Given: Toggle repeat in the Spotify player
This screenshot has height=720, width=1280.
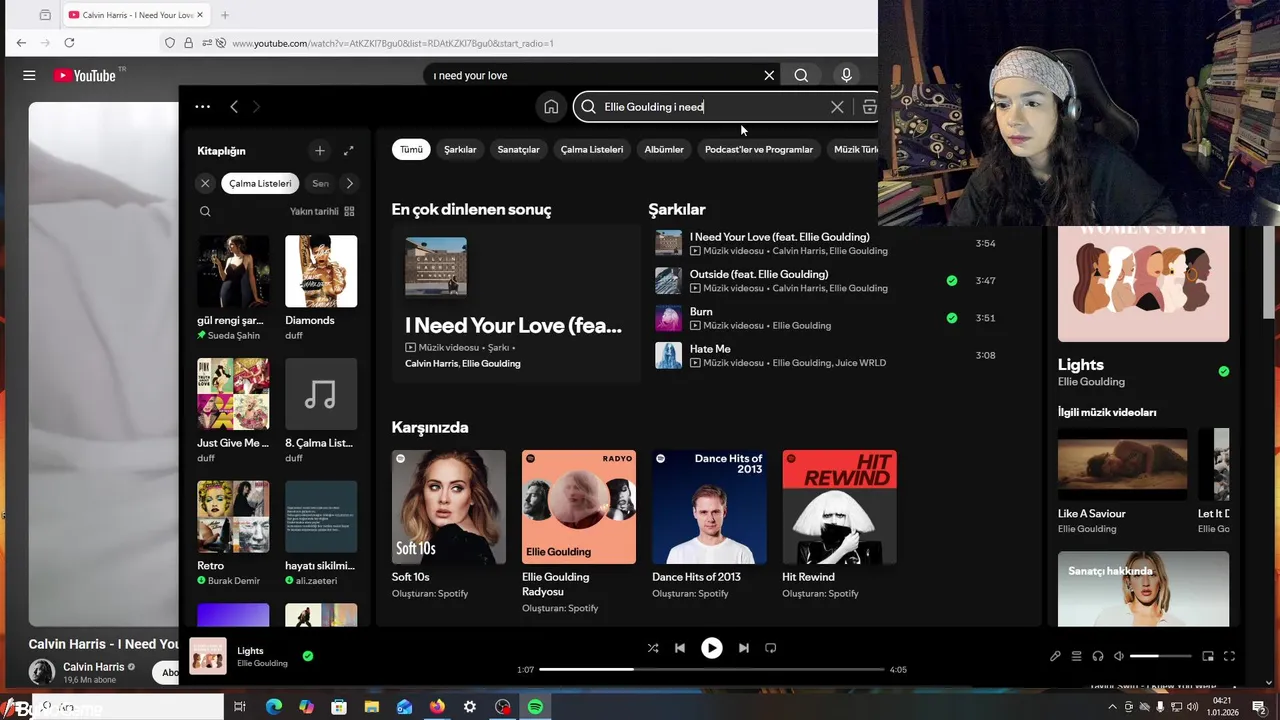Looking at the screenshot, I should (x=771, y=648).
